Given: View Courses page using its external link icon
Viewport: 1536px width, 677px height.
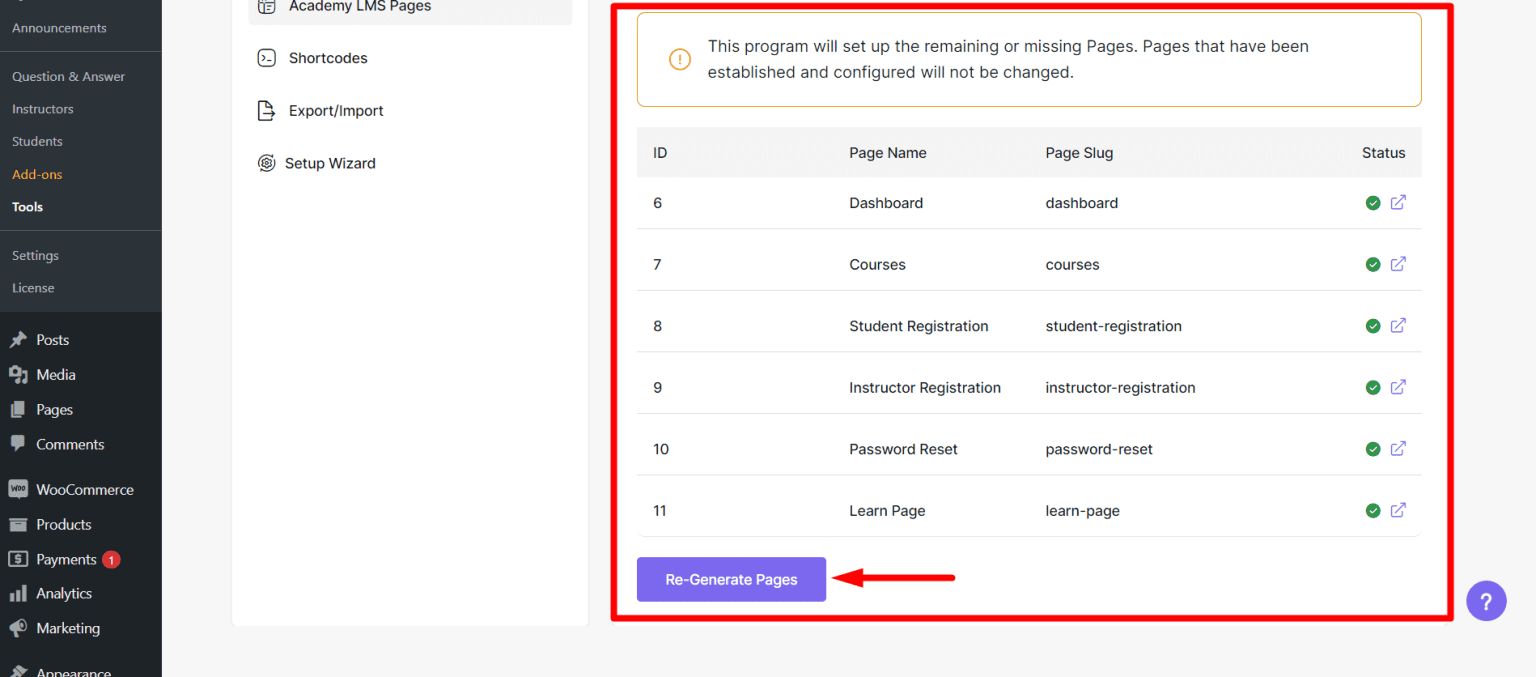Looking at the screenshot, I should coord(1398,264).
